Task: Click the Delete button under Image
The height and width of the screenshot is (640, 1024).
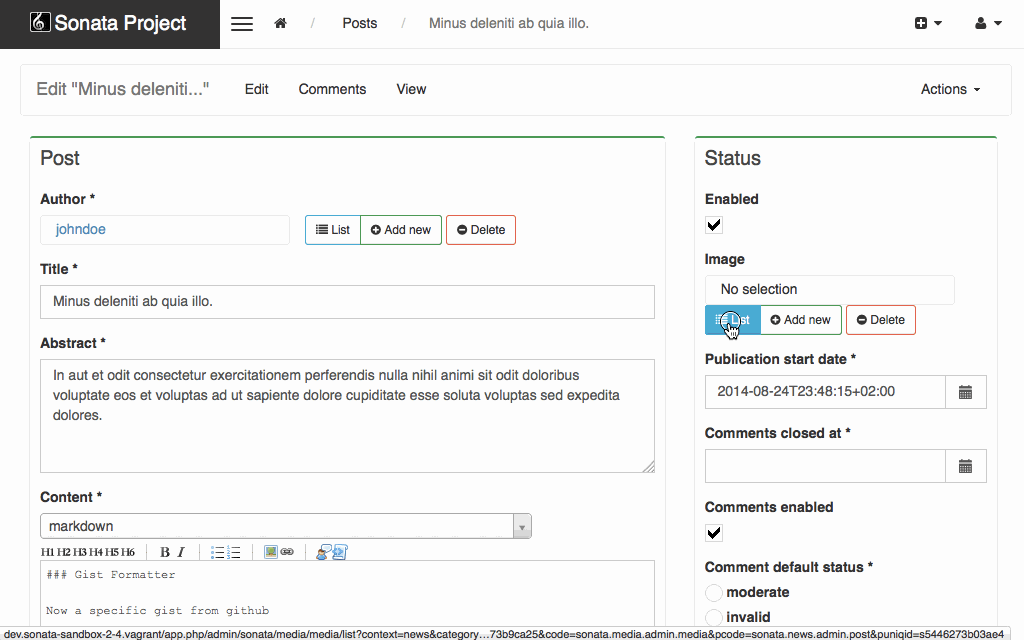Action: [880, 320]
